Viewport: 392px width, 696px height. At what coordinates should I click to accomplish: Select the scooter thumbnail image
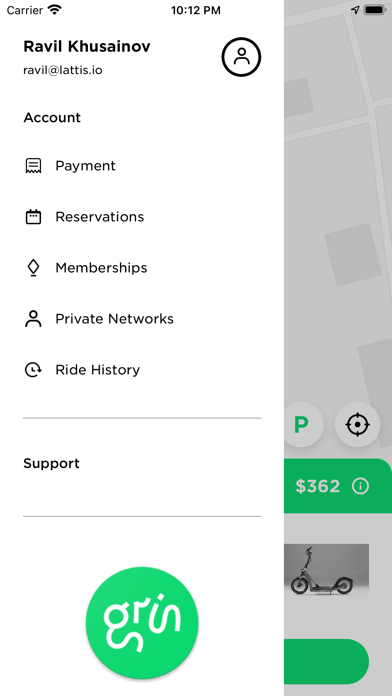pos(327,570)
